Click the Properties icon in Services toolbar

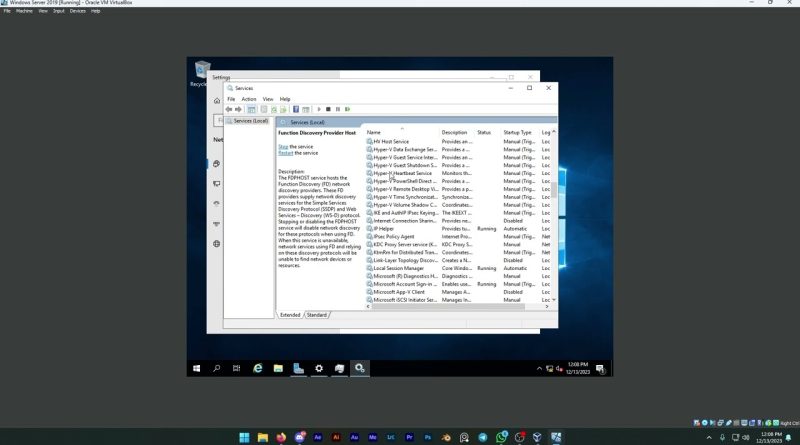pyautogui.click(x=264, y=109)
